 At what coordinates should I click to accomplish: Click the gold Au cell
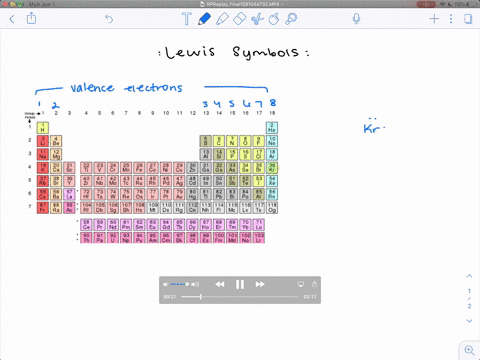179,194
